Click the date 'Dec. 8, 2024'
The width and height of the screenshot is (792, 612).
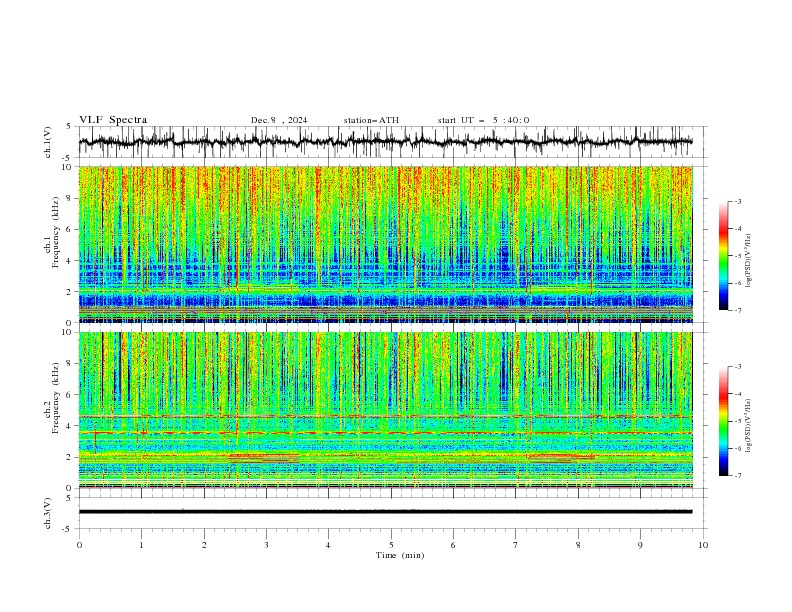click(279, 120)
